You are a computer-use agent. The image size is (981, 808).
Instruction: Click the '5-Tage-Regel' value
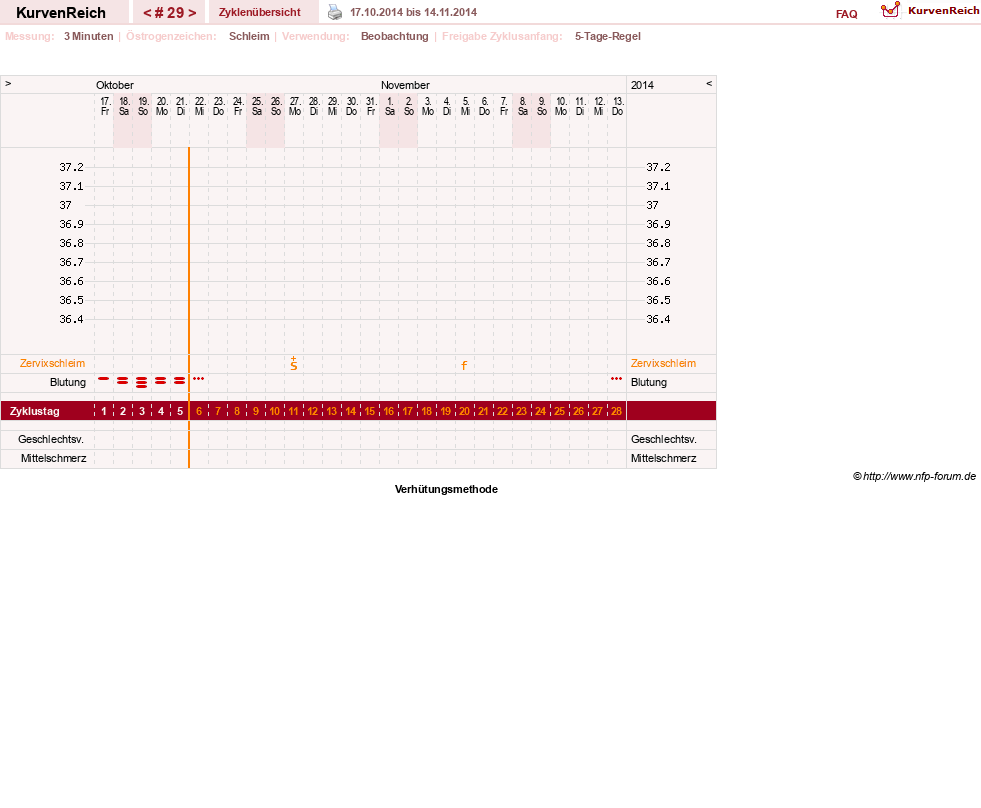pos(607,36)
